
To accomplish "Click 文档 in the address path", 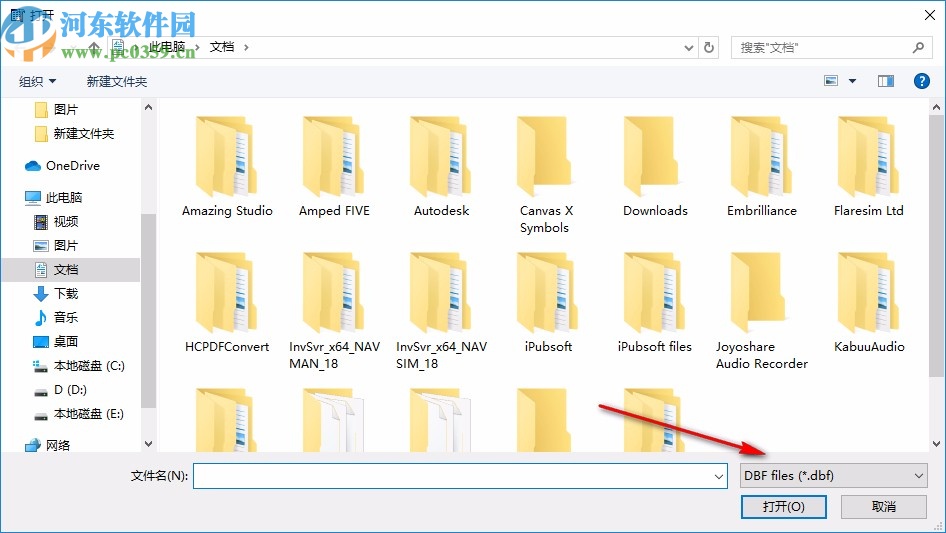I will [221, 47].
